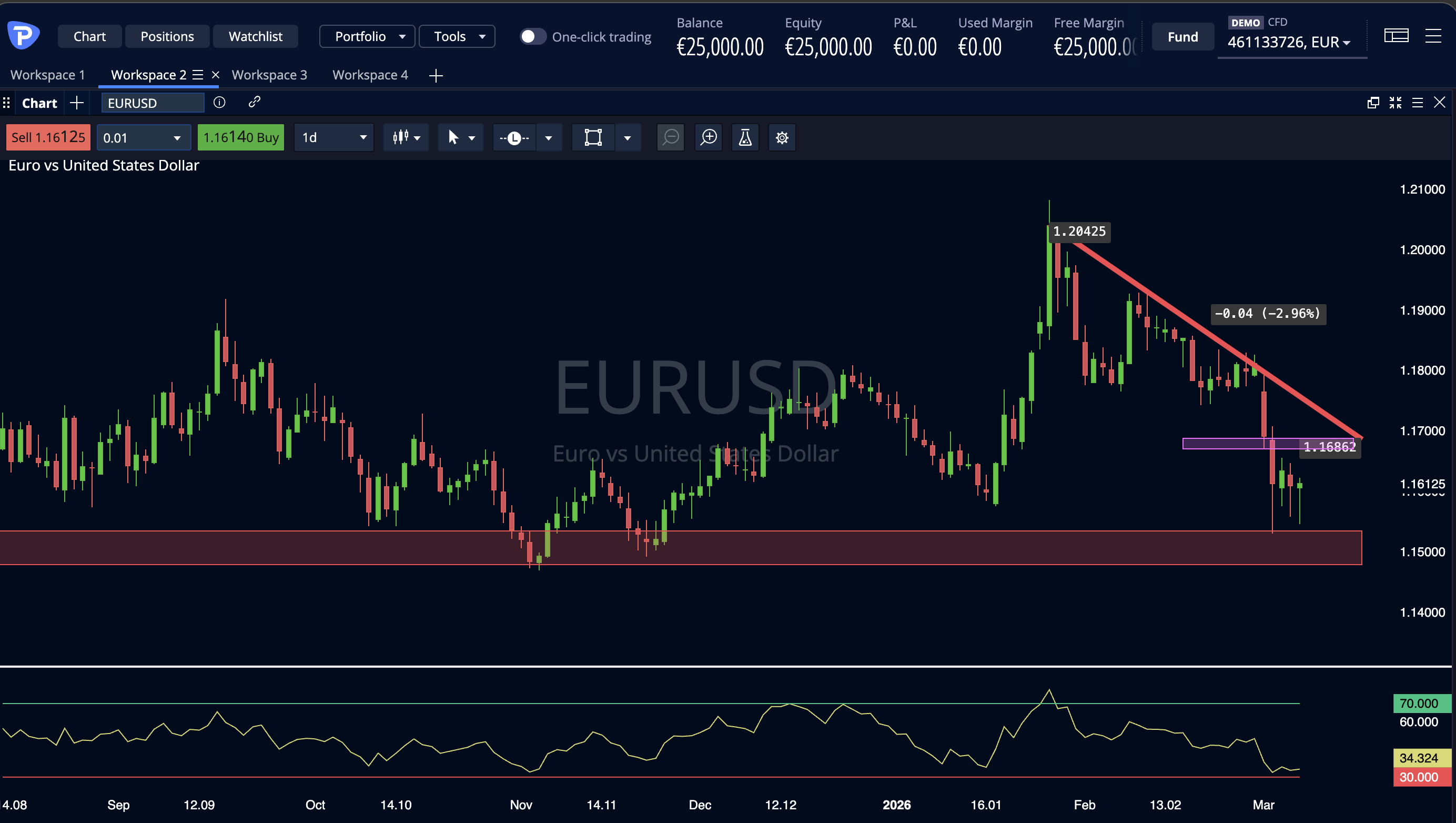Open chart settings via the gear icon
This screenshot has width=1456, height=823.
(x=782, y=137)
